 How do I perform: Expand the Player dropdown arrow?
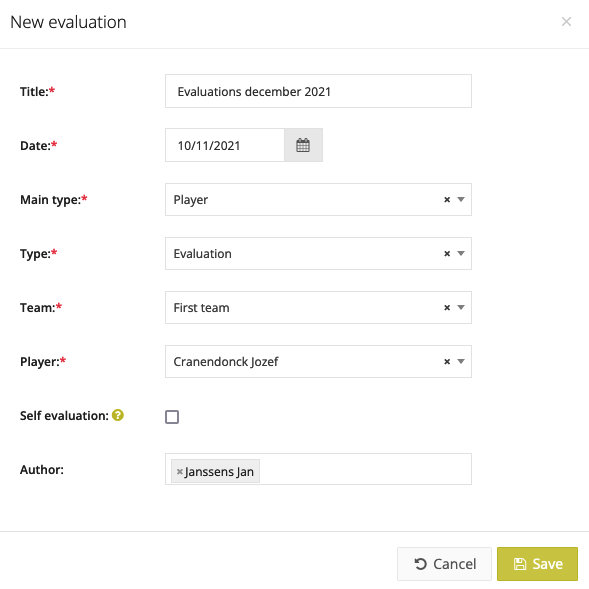pos(461,361)
